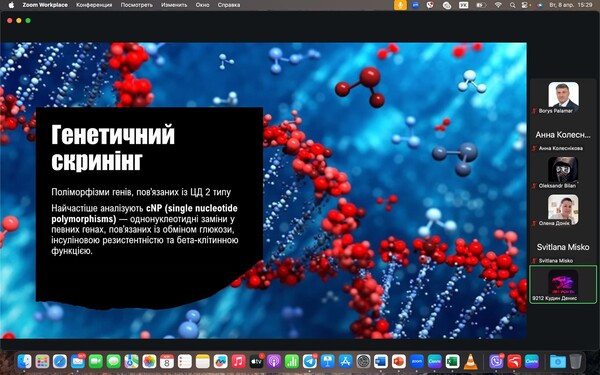Open Viber from the Dock
This screenshot has width=600, height=375.
coord(496,361)
